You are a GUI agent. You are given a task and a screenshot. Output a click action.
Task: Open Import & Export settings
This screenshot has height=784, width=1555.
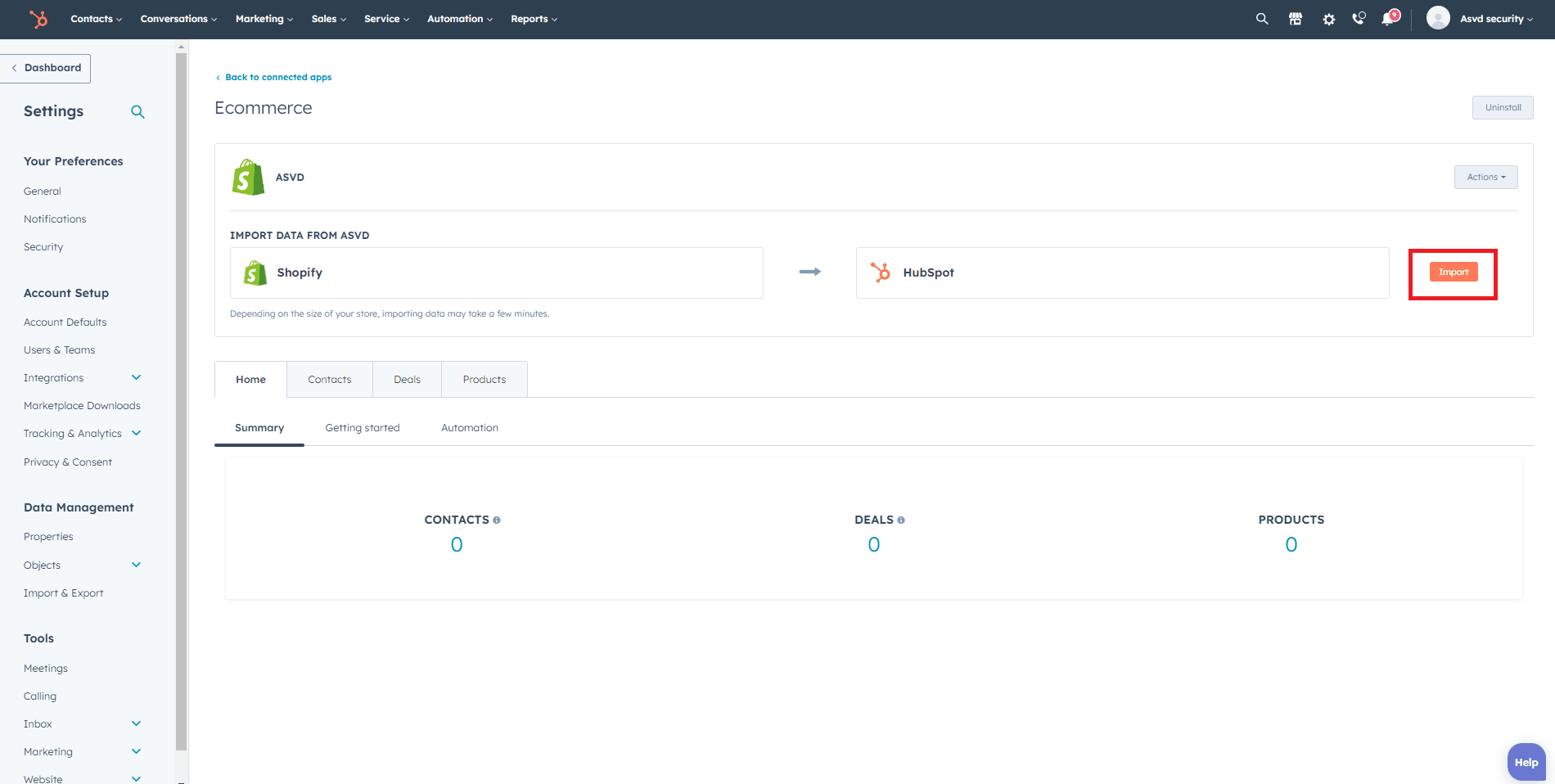pos(64,593)
